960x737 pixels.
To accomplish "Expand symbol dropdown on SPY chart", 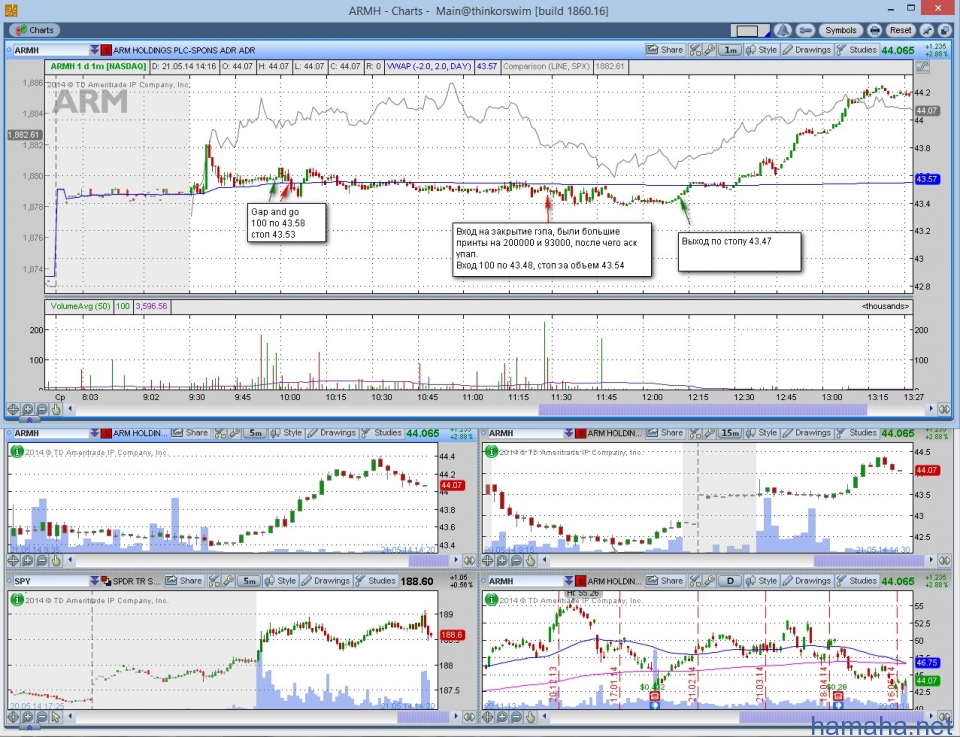I will point(94,581).
